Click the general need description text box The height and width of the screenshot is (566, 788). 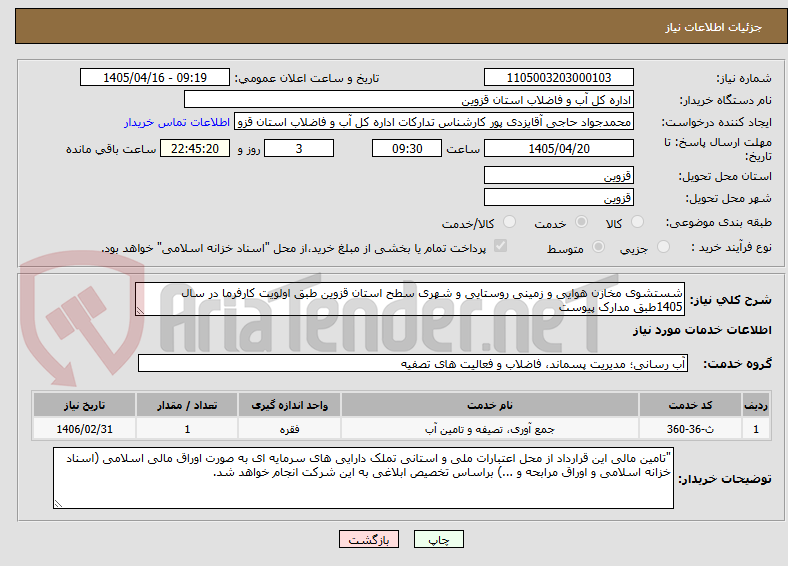(x=410, y=299)
